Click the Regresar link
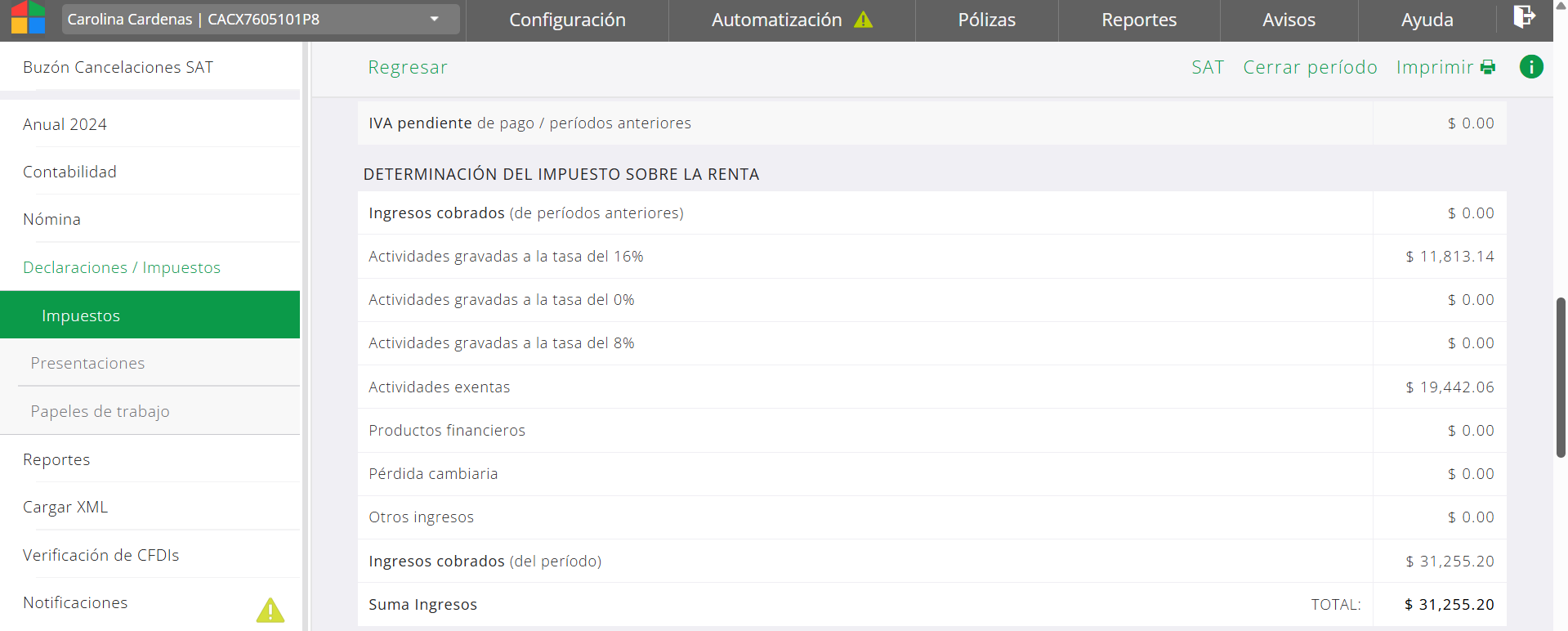The image size is (1568, 631). coord(408,67)
